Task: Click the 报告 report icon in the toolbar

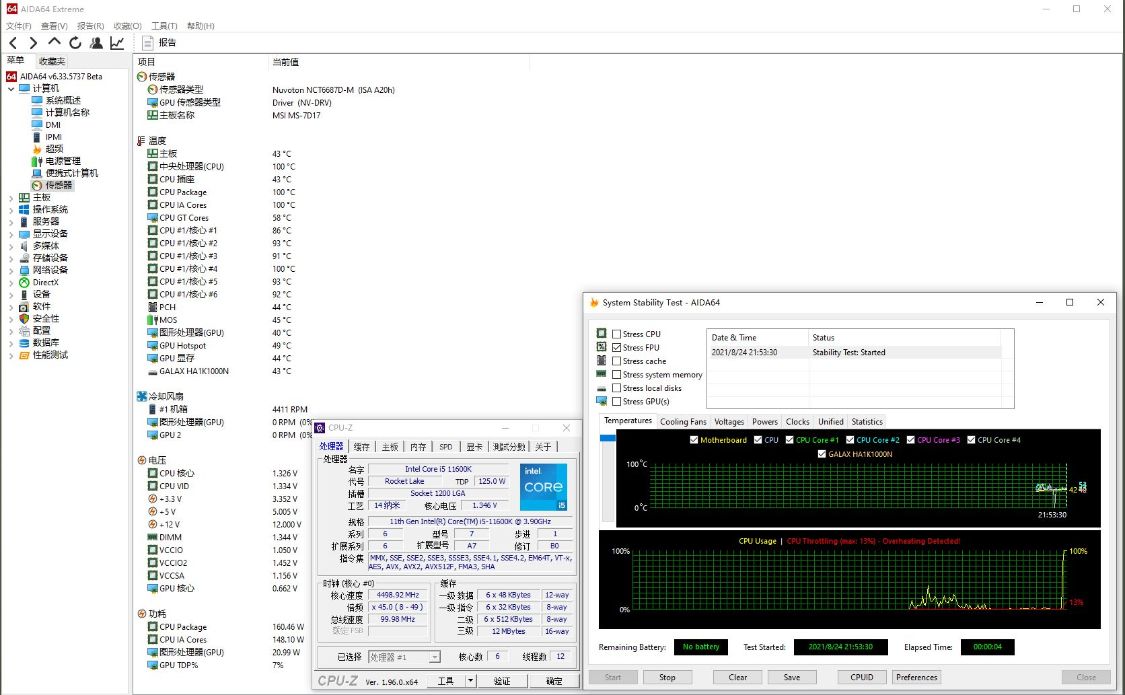Action: tap(147, 43)
